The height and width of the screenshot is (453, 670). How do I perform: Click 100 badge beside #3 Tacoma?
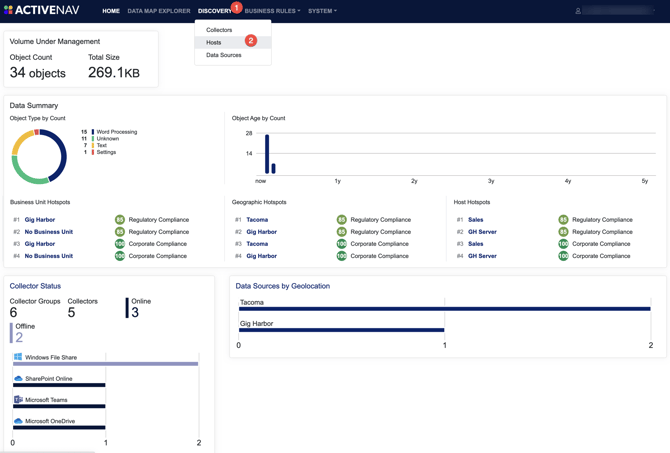341,244
